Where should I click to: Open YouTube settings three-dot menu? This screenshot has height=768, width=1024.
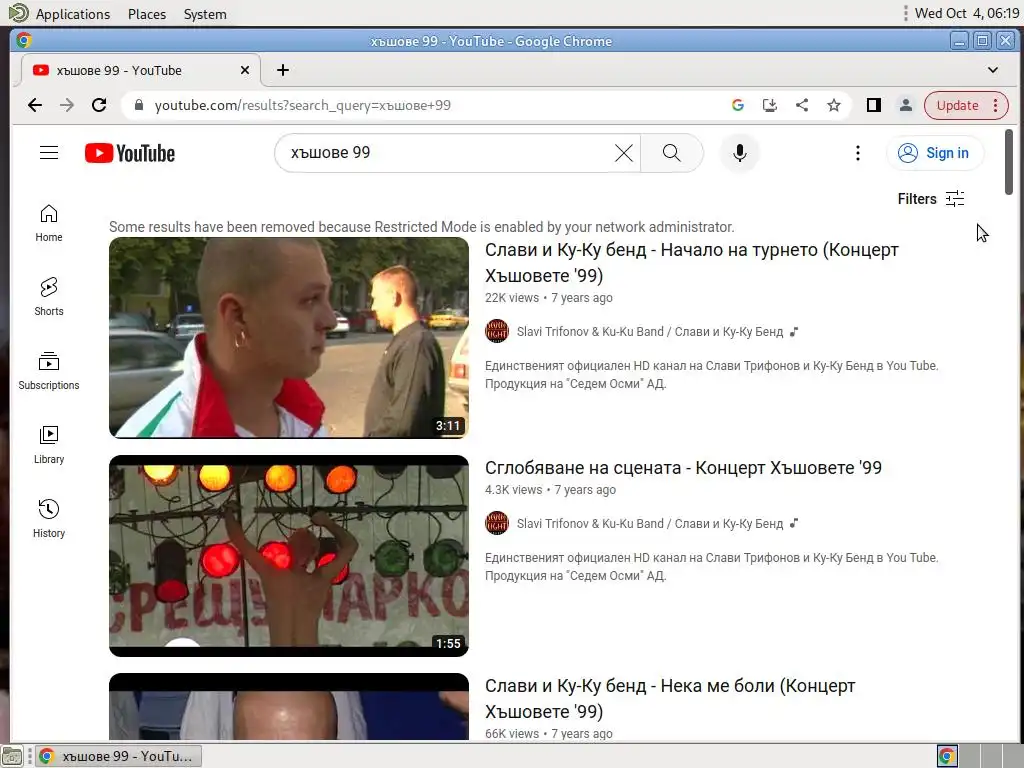click(x=857, y=153)
